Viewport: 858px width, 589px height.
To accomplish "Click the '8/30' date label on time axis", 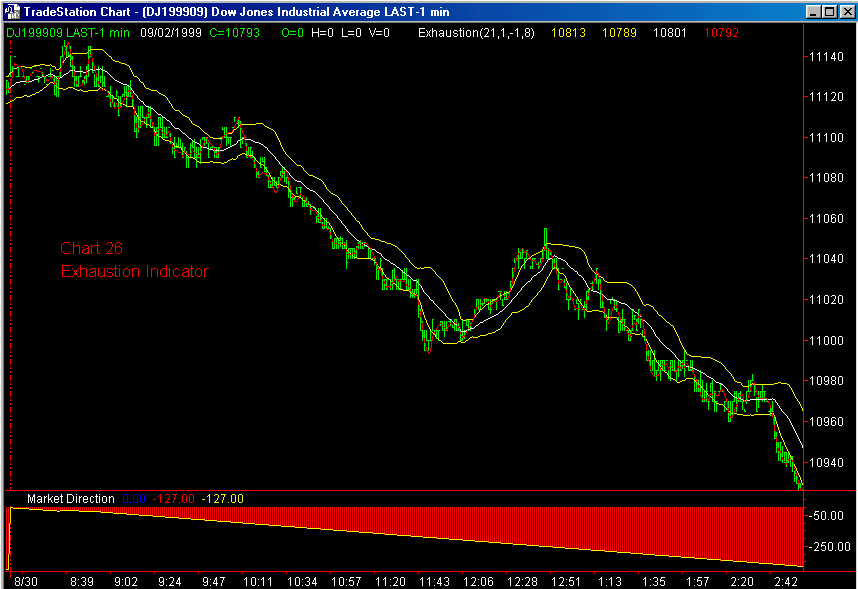I will [x=26, y=582].
